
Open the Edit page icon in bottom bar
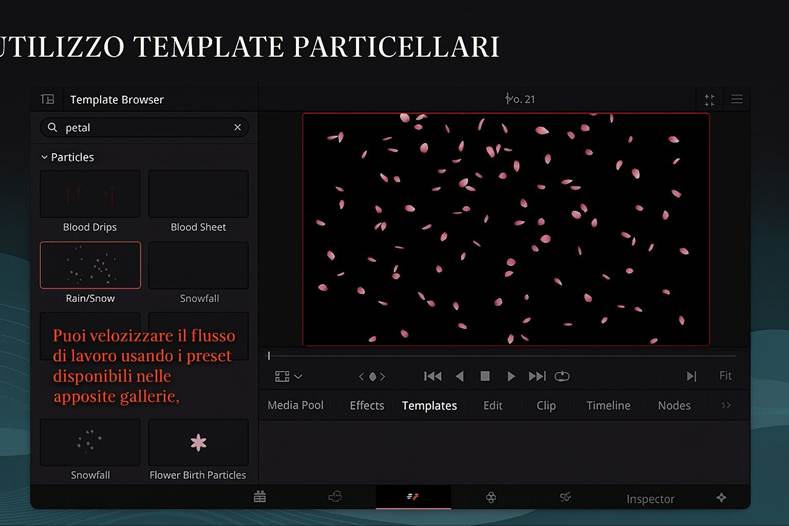pos(413,497)
